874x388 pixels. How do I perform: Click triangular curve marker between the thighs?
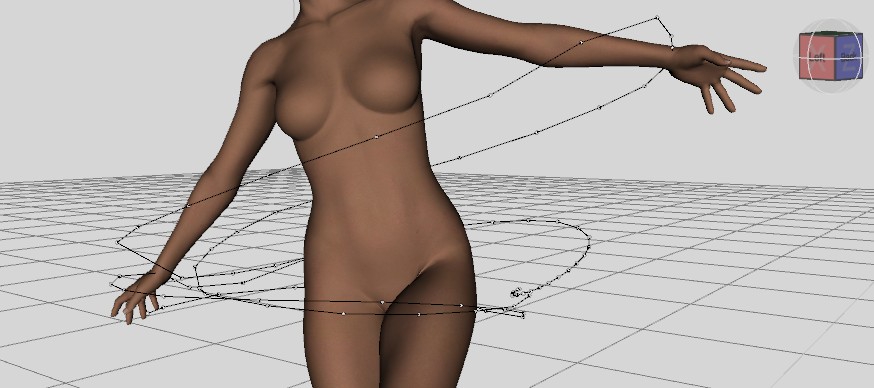tap(382, 303)
